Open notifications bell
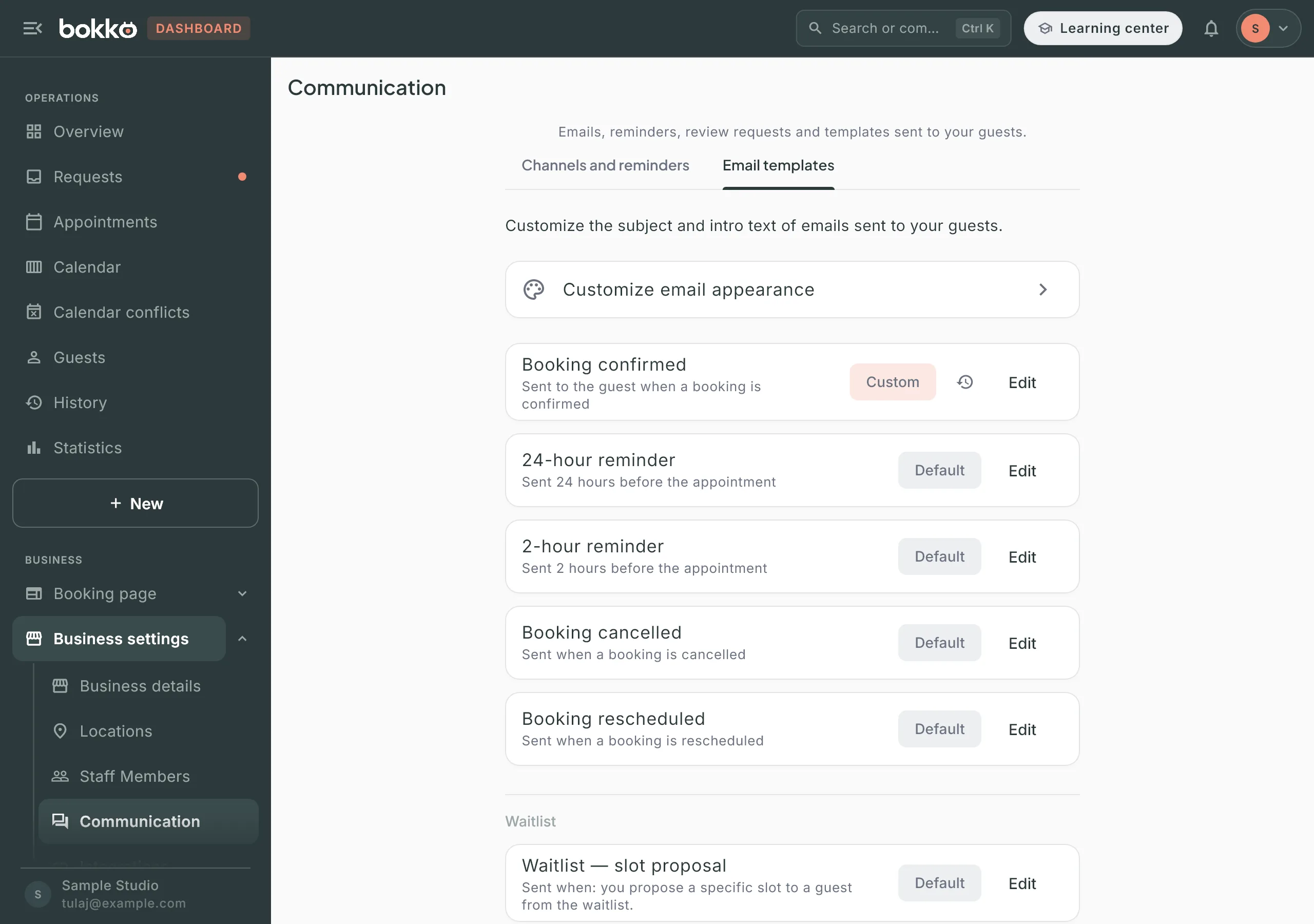1314x924 pixels. 1211,28
